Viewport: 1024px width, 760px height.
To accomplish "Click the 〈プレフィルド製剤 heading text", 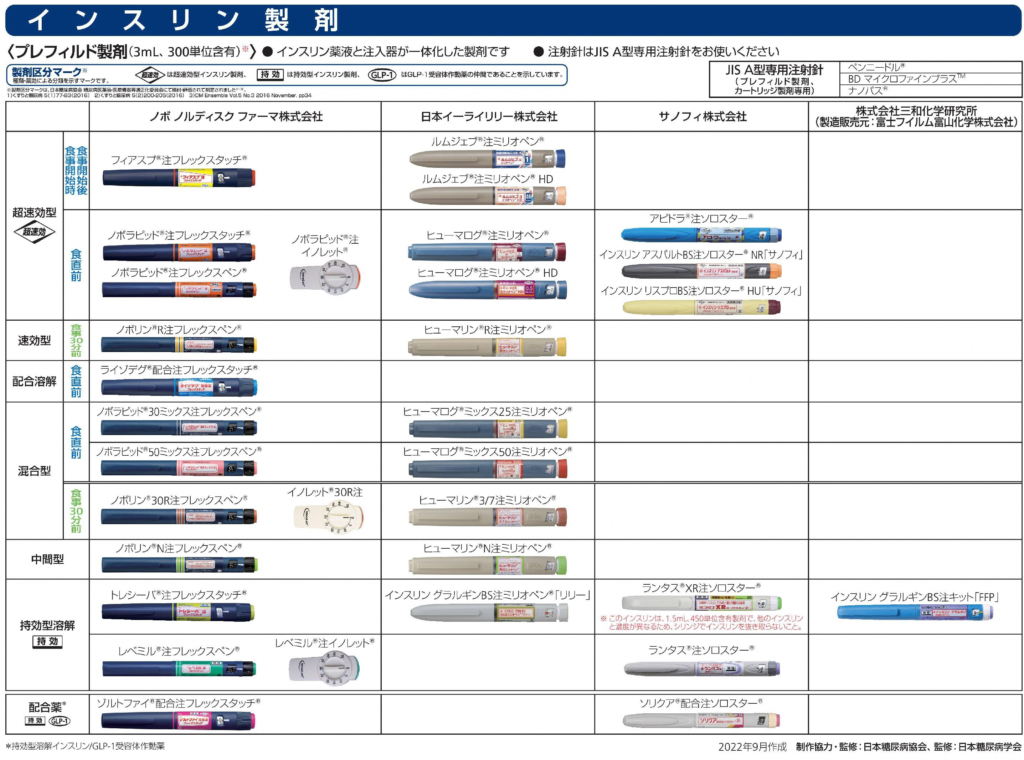I will 67,52.
